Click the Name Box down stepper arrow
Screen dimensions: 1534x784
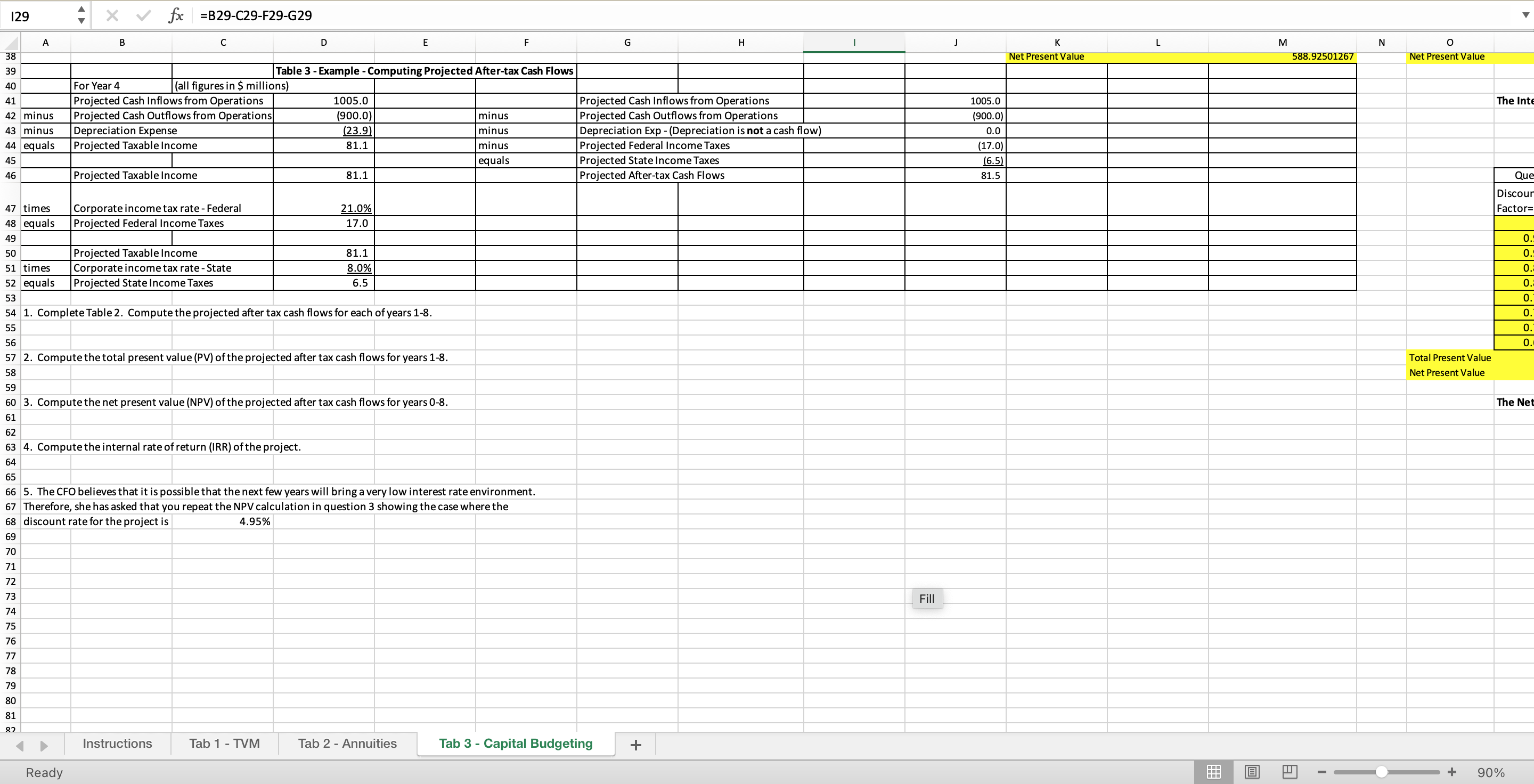[81, 21]
